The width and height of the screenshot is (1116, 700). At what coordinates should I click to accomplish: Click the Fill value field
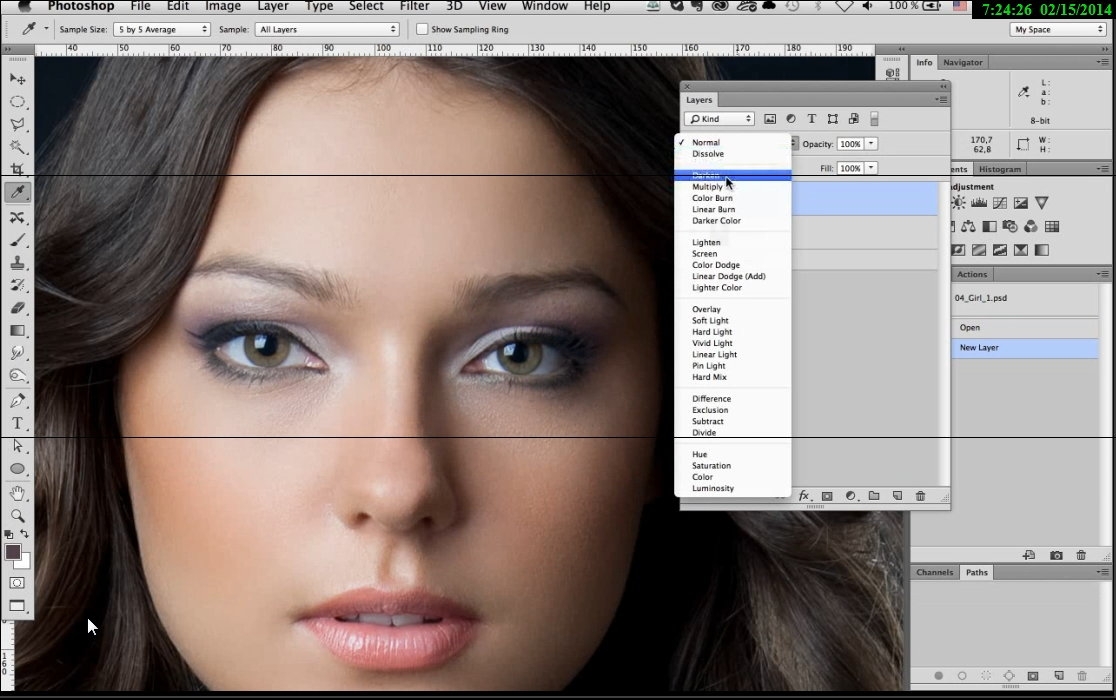(851, 168)
